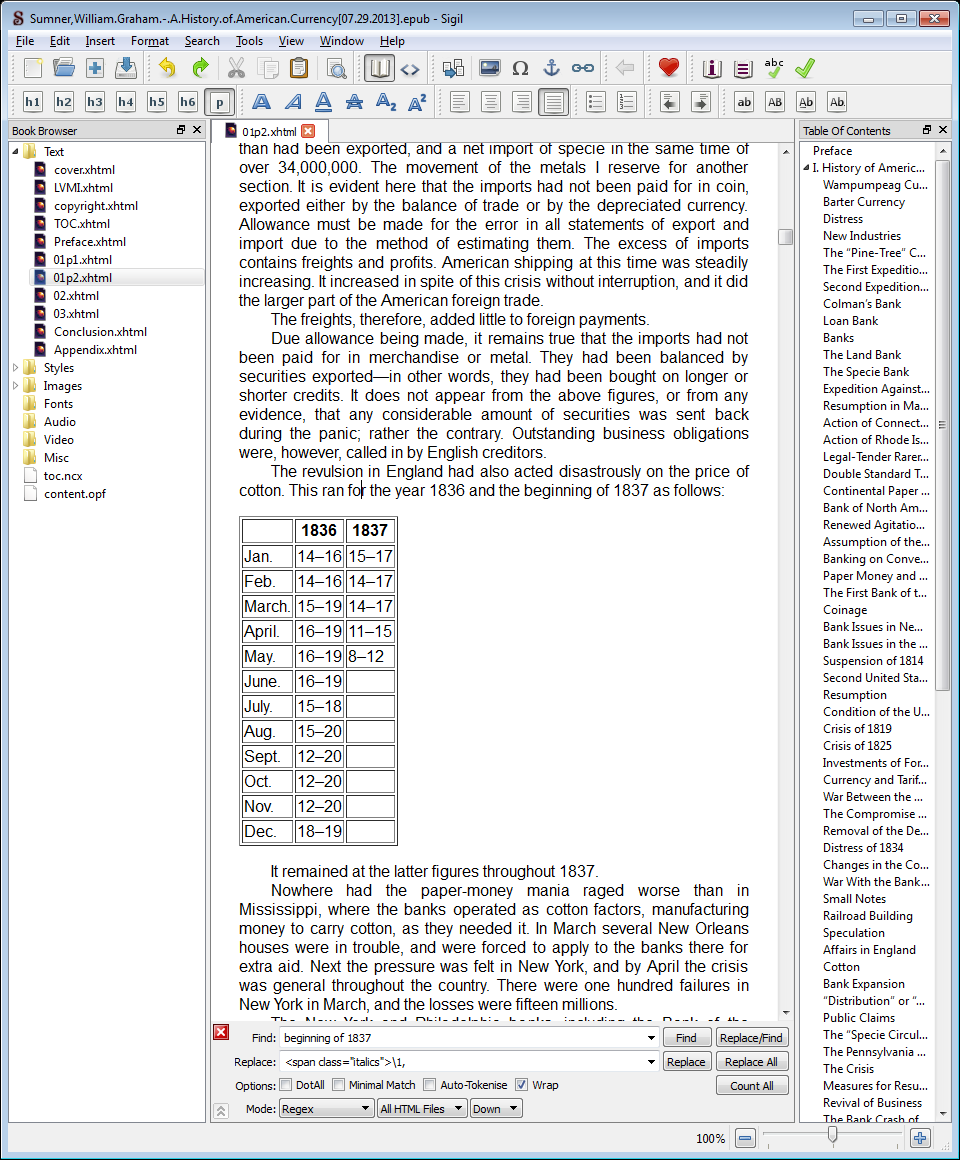The image size is (960, 1160).
Task: Expand the Styles folder
Action: click(x=16, y=368)
